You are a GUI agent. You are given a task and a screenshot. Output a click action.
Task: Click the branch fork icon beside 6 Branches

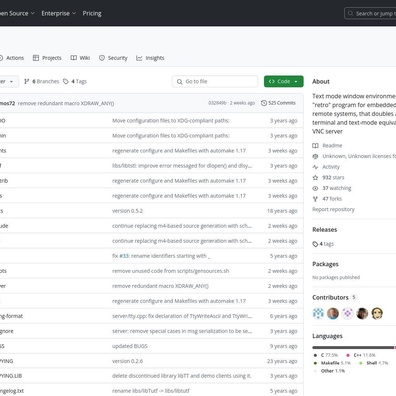[x=27, y=81]
